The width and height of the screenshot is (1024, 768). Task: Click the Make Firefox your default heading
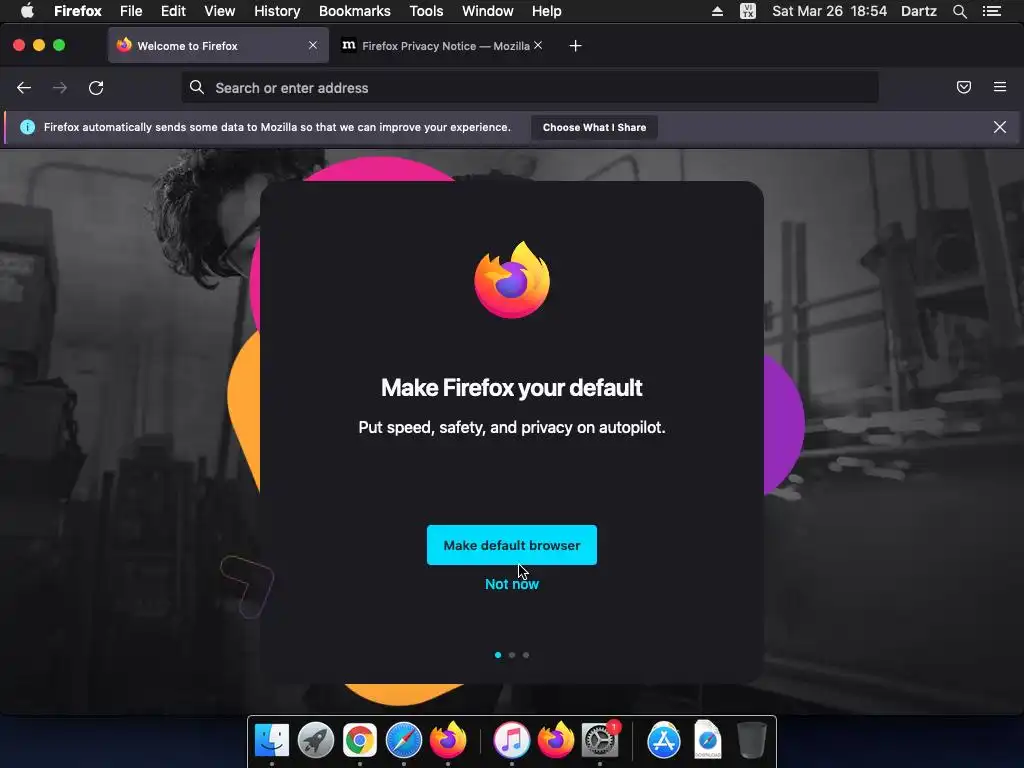click(511, 388)
